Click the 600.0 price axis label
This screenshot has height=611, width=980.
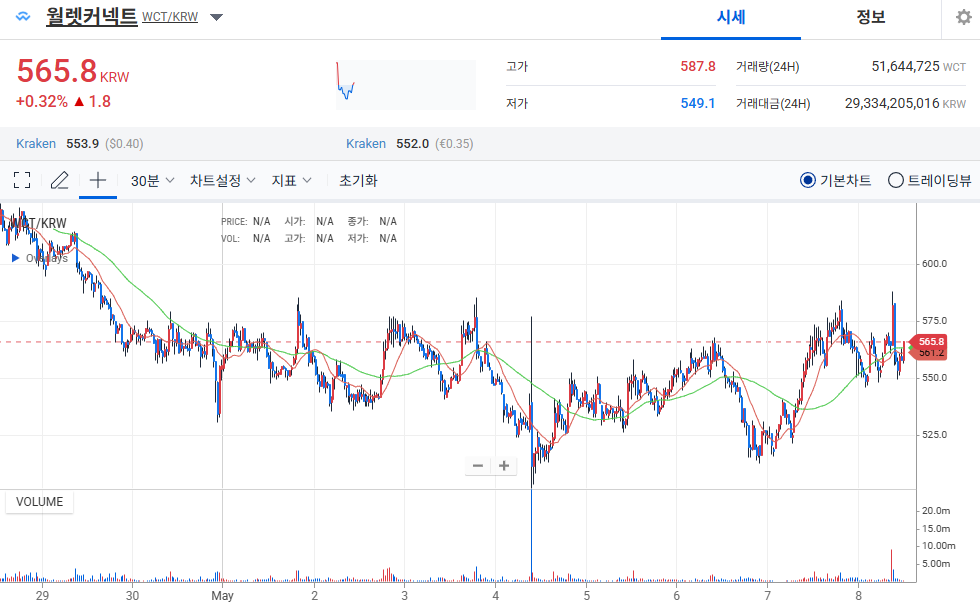tap(934, 264)
